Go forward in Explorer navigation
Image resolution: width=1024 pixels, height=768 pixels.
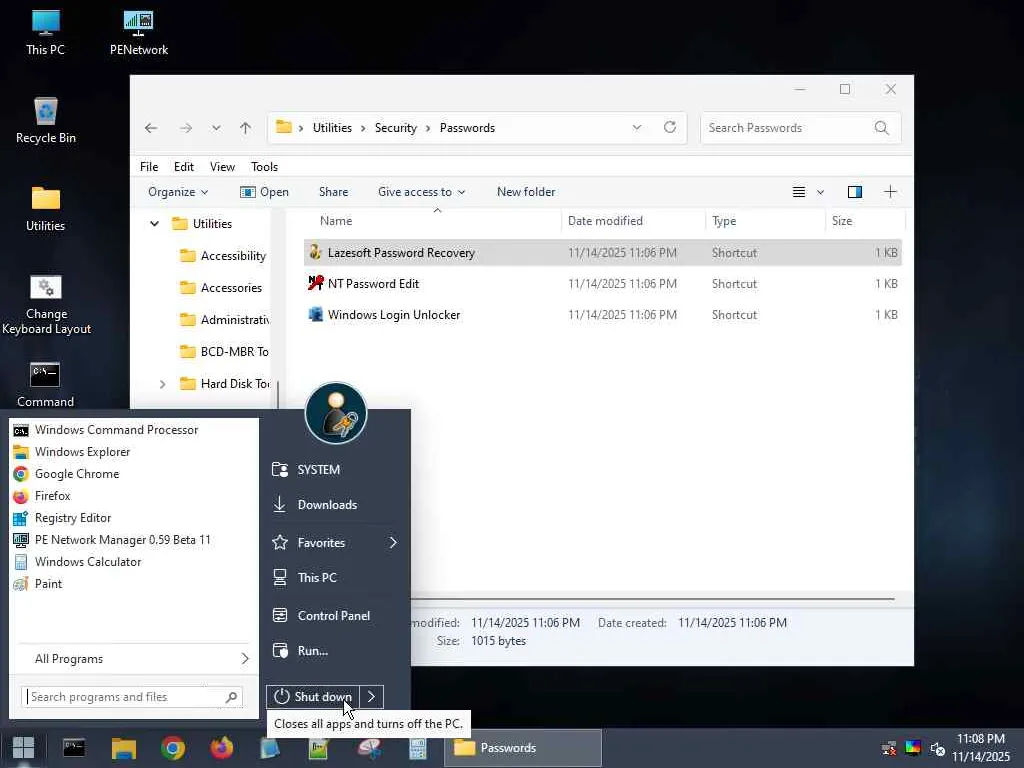coord(186,128)
